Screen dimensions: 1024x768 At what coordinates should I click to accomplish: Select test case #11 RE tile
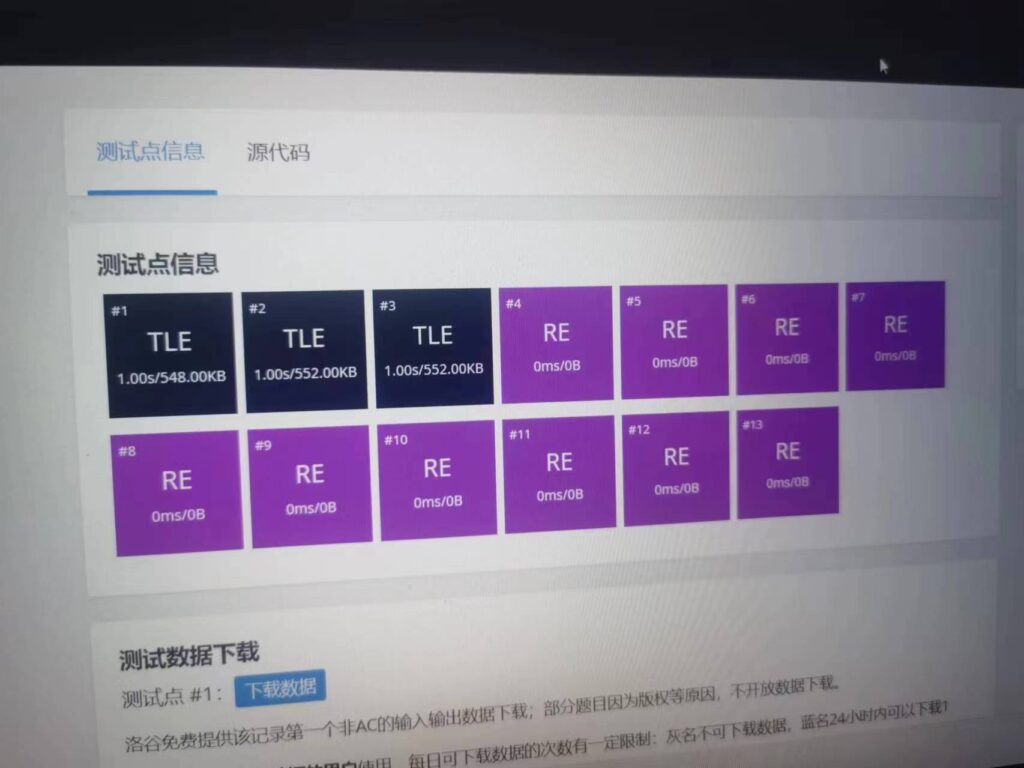coord(559,473)
